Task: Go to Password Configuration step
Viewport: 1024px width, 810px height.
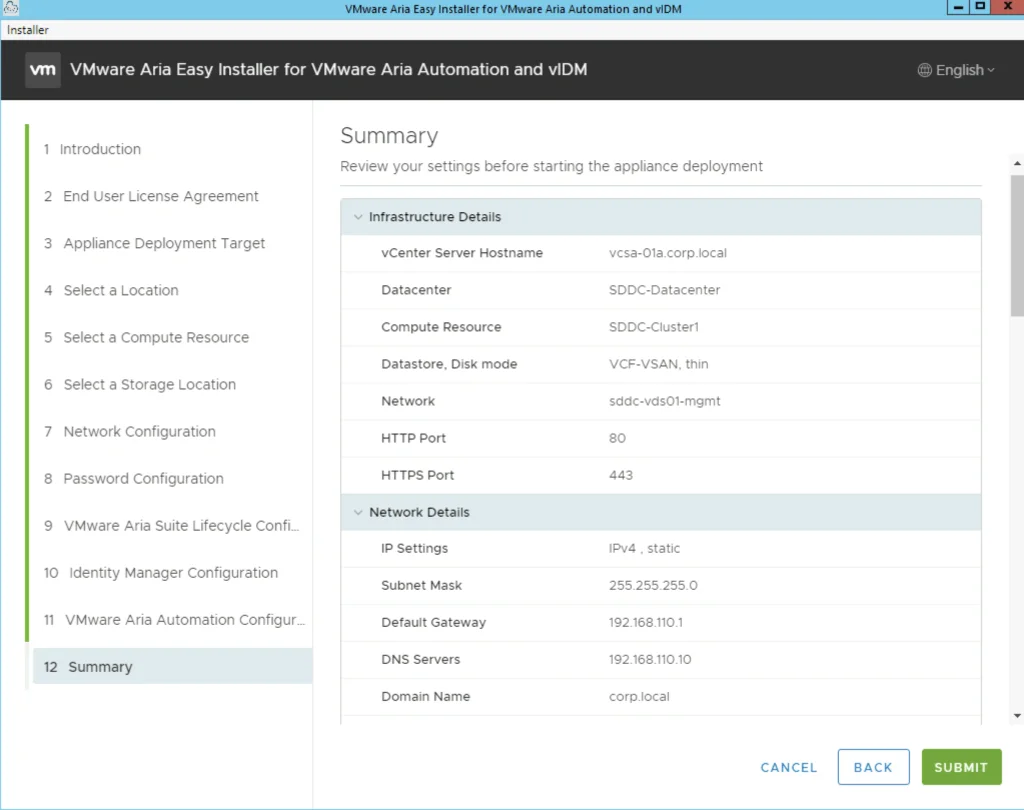Action: (x=133, y=478)
